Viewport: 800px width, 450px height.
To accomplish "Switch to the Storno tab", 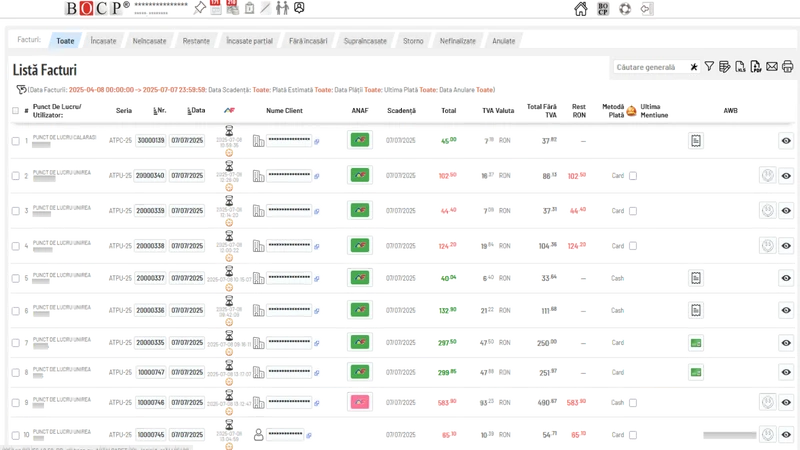I will coord(413,41).
